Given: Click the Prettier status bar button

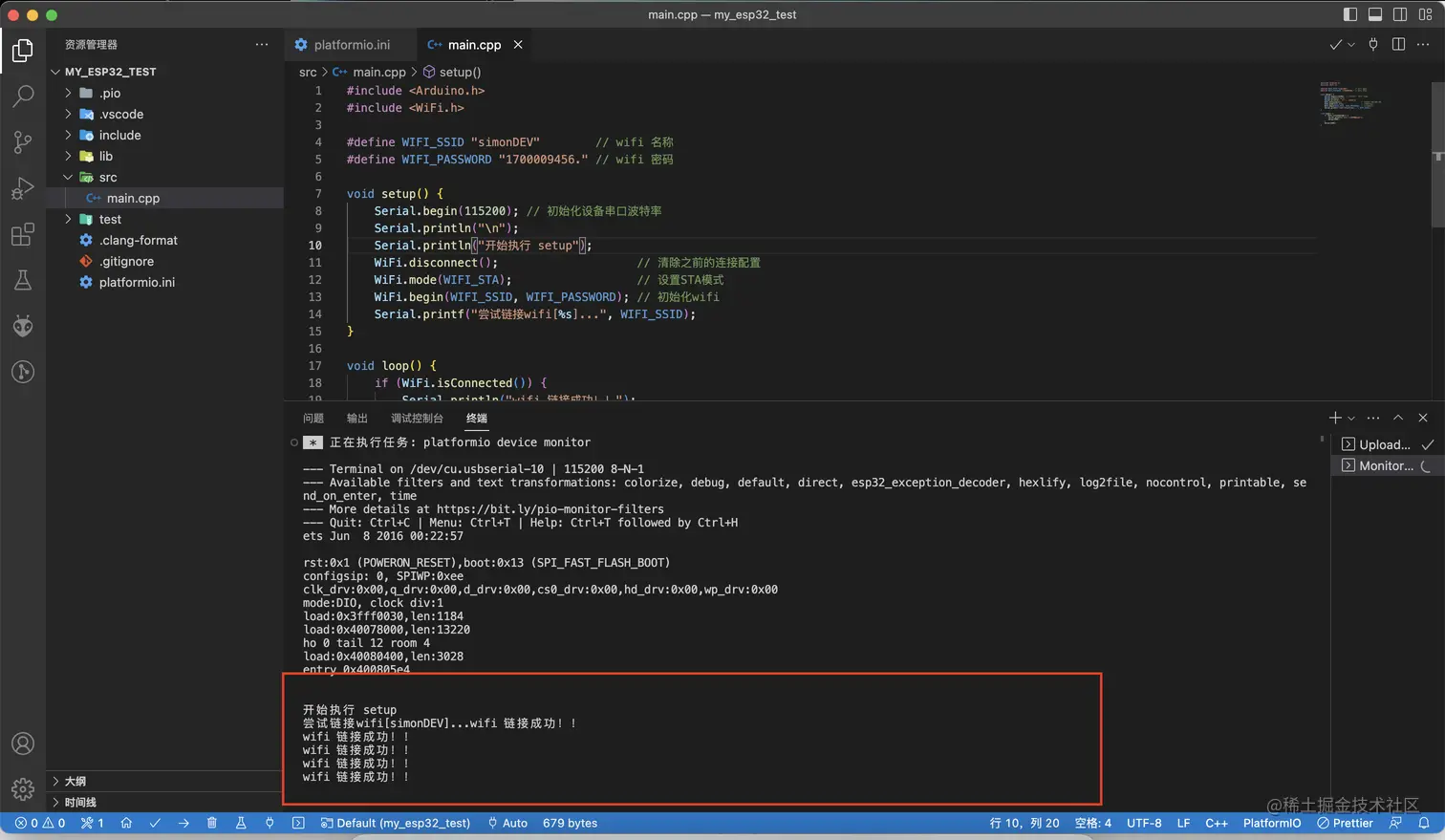Looking at the screenshot, I should click(x=1345, y=823).
